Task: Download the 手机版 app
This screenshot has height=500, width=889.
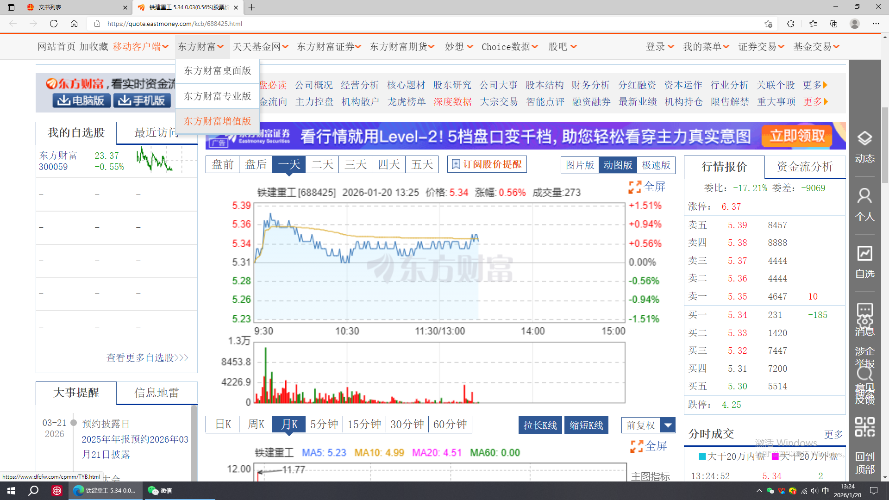Action: click(x=142, y=100)
